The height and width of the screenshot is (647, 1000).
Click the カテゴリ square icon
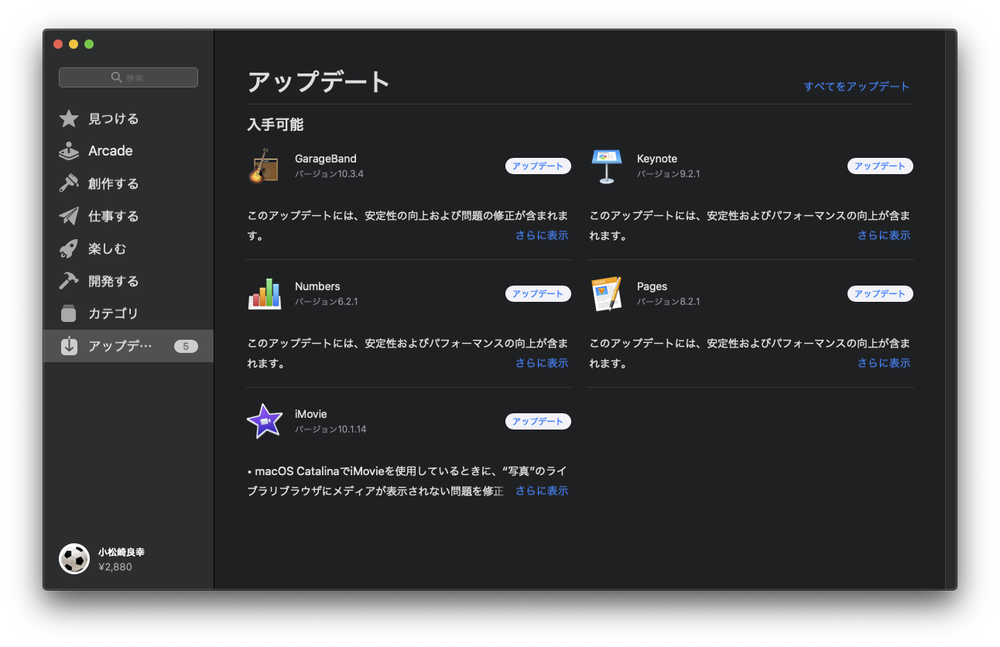point(69,313)
